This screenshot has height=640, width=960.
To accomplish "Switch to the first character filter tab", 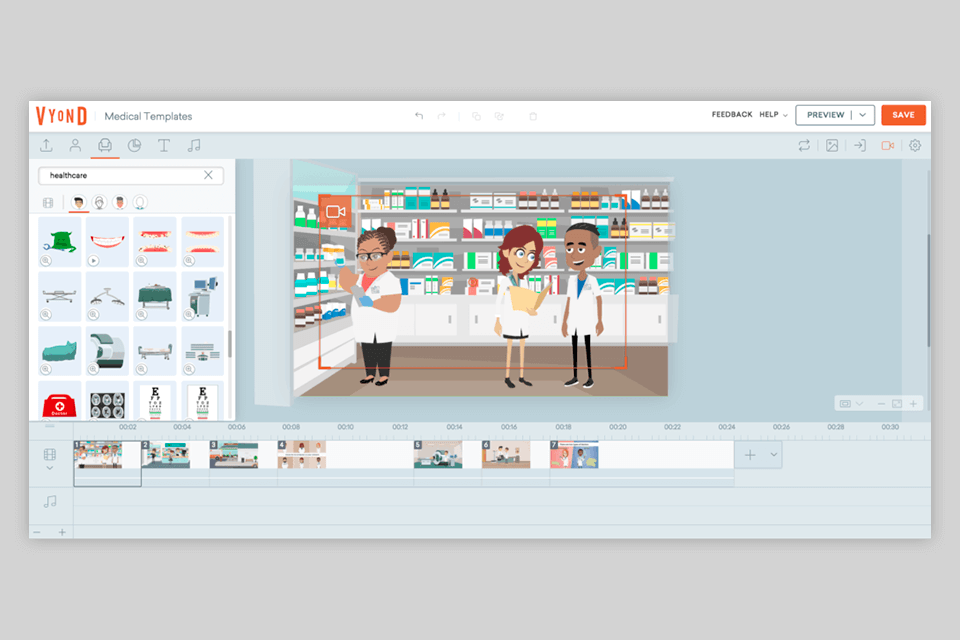I will point(79,203).
